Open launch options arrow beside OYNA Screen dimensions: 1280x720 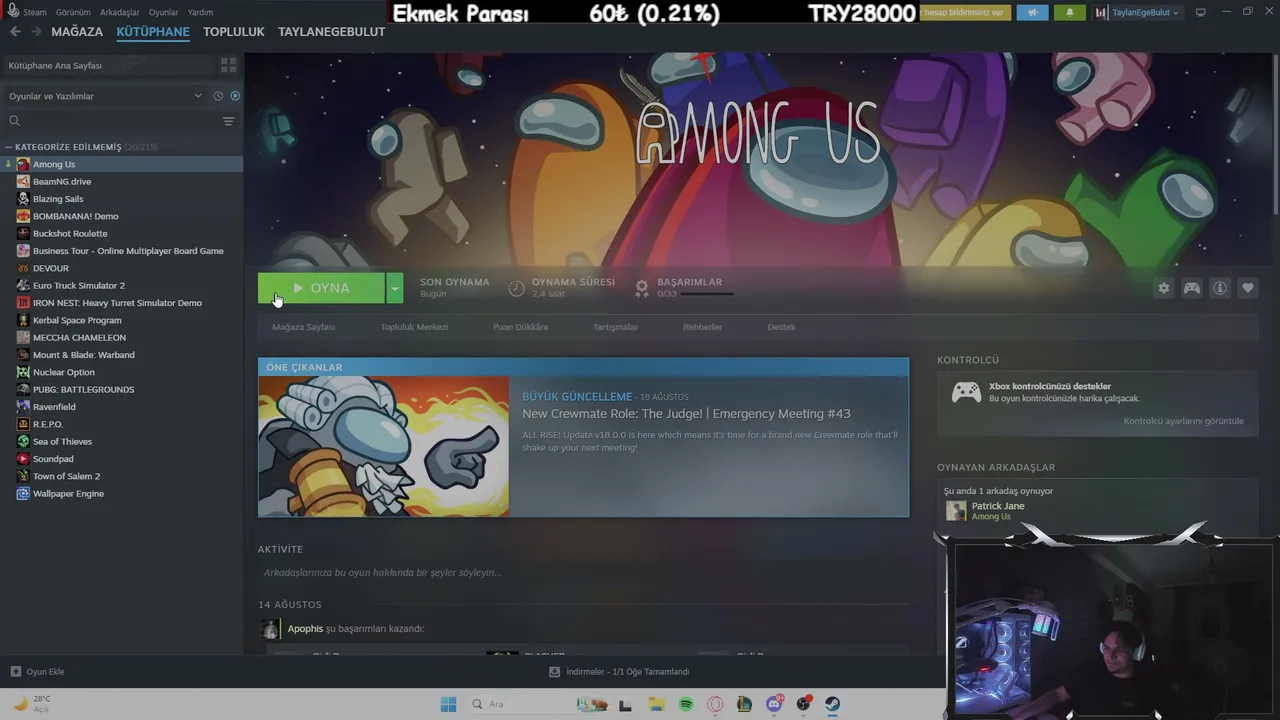(395, 288)
